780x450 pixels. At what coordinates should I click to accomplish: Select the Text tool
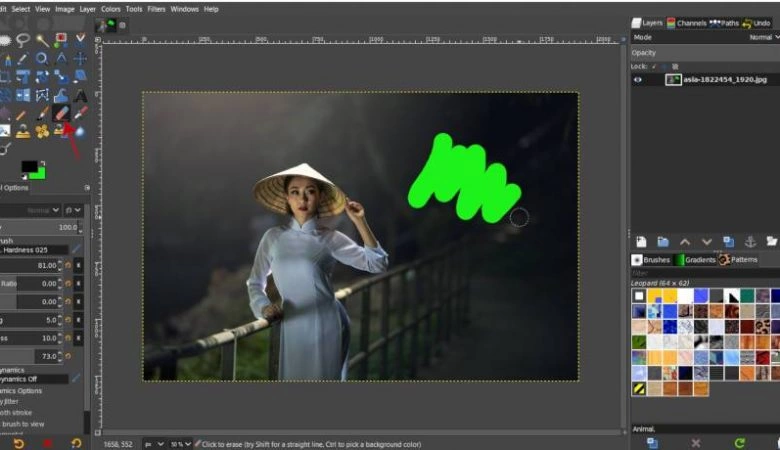[80, 95]
